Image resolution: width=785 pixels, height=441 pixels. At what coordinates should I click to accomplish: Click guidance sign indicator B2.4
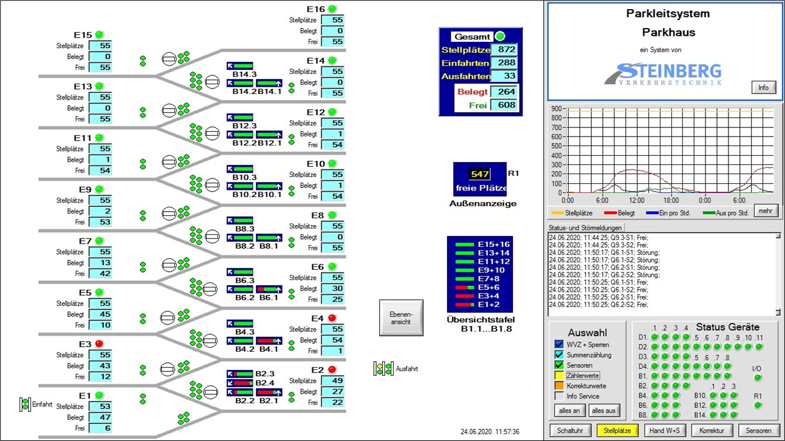coord(240,383)
